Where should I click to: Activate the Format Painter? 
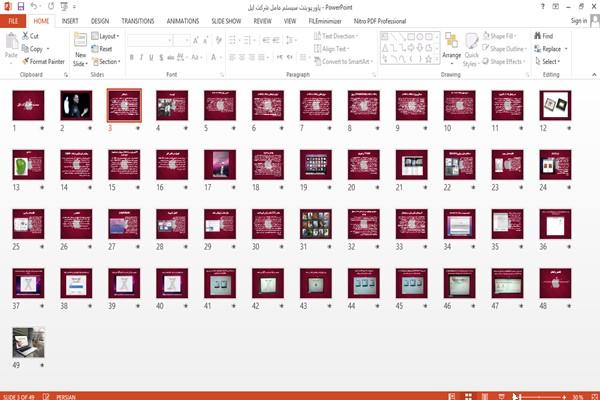tap(43, 61)
